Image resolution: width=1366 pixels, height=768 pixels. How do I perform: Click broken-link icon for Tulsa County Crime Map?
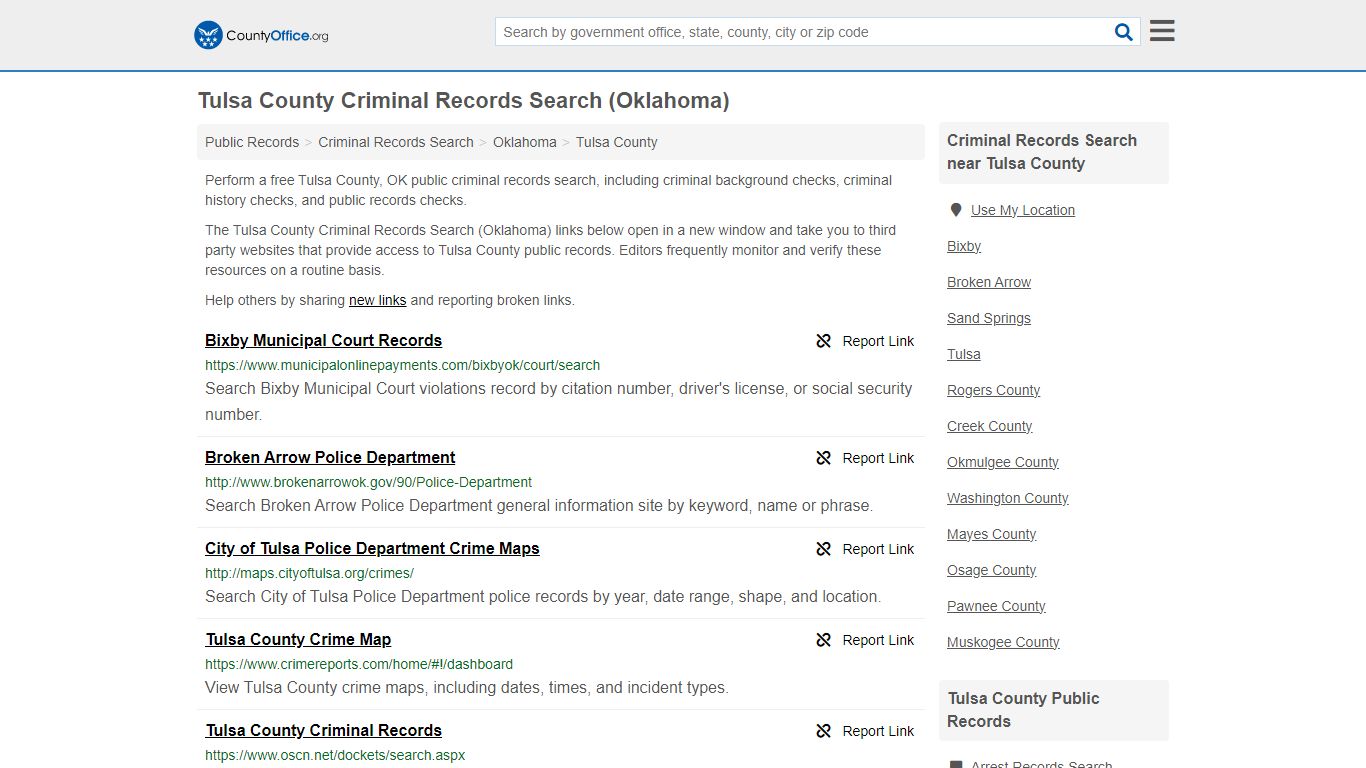click(824, 640)
